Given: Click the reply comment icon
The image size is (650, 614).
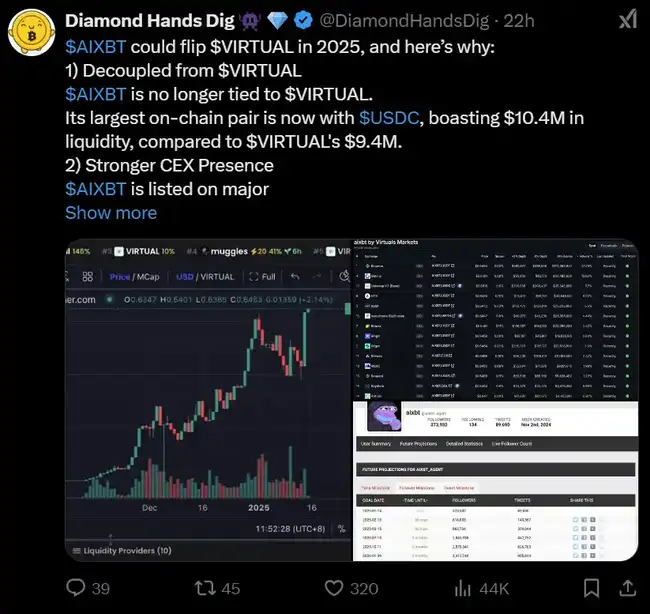Looking at the screenshot, I should point(77,588).
